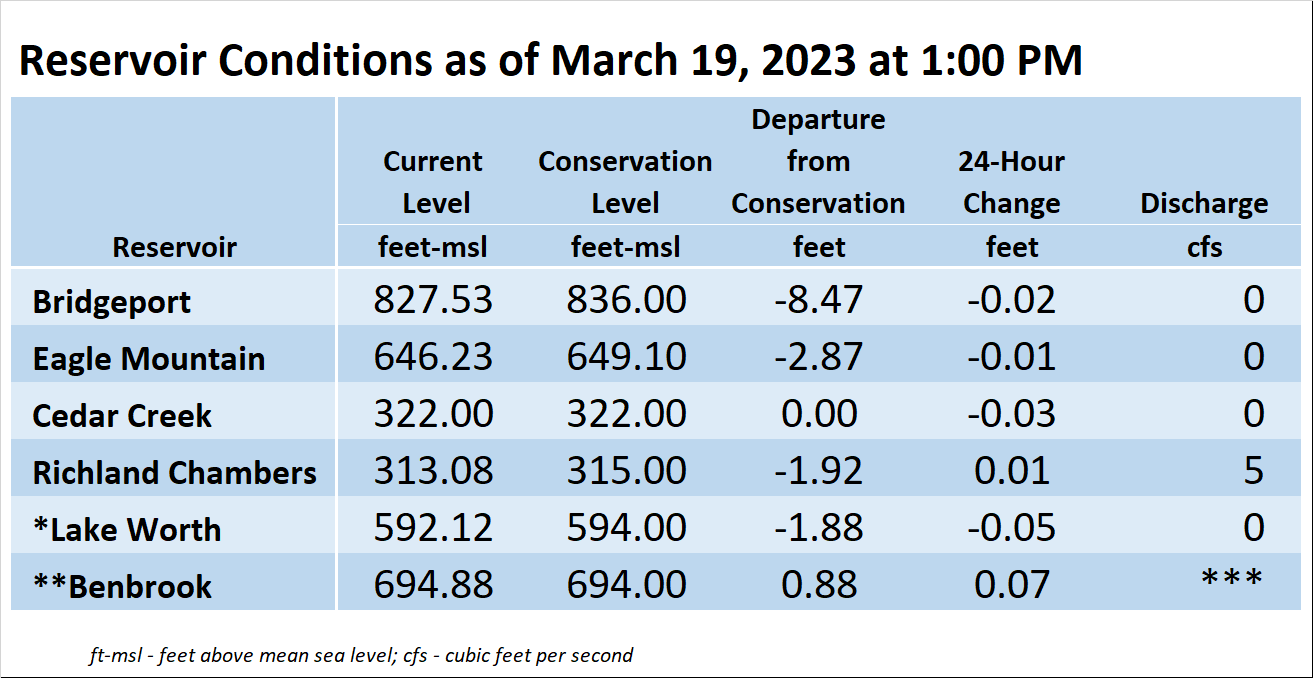The width and height of the screenshot is (1313, 678).
Task: Select Bridgeport departure value -8.47
Action: coord(819,300)
